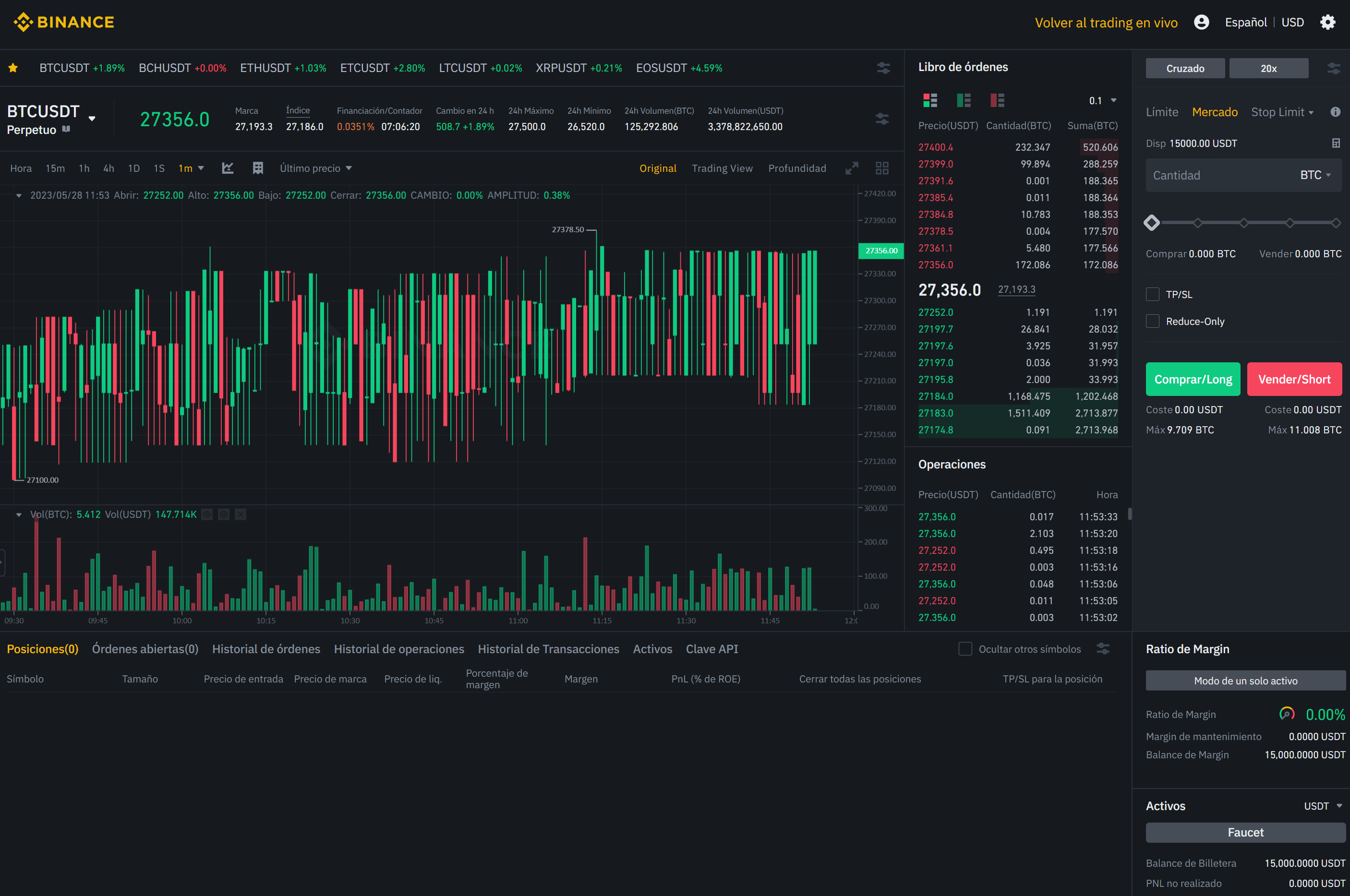This screenshot has width=1350, height=896.
Task: Open Historial de Transacciones tab
Action: (549, 648)
